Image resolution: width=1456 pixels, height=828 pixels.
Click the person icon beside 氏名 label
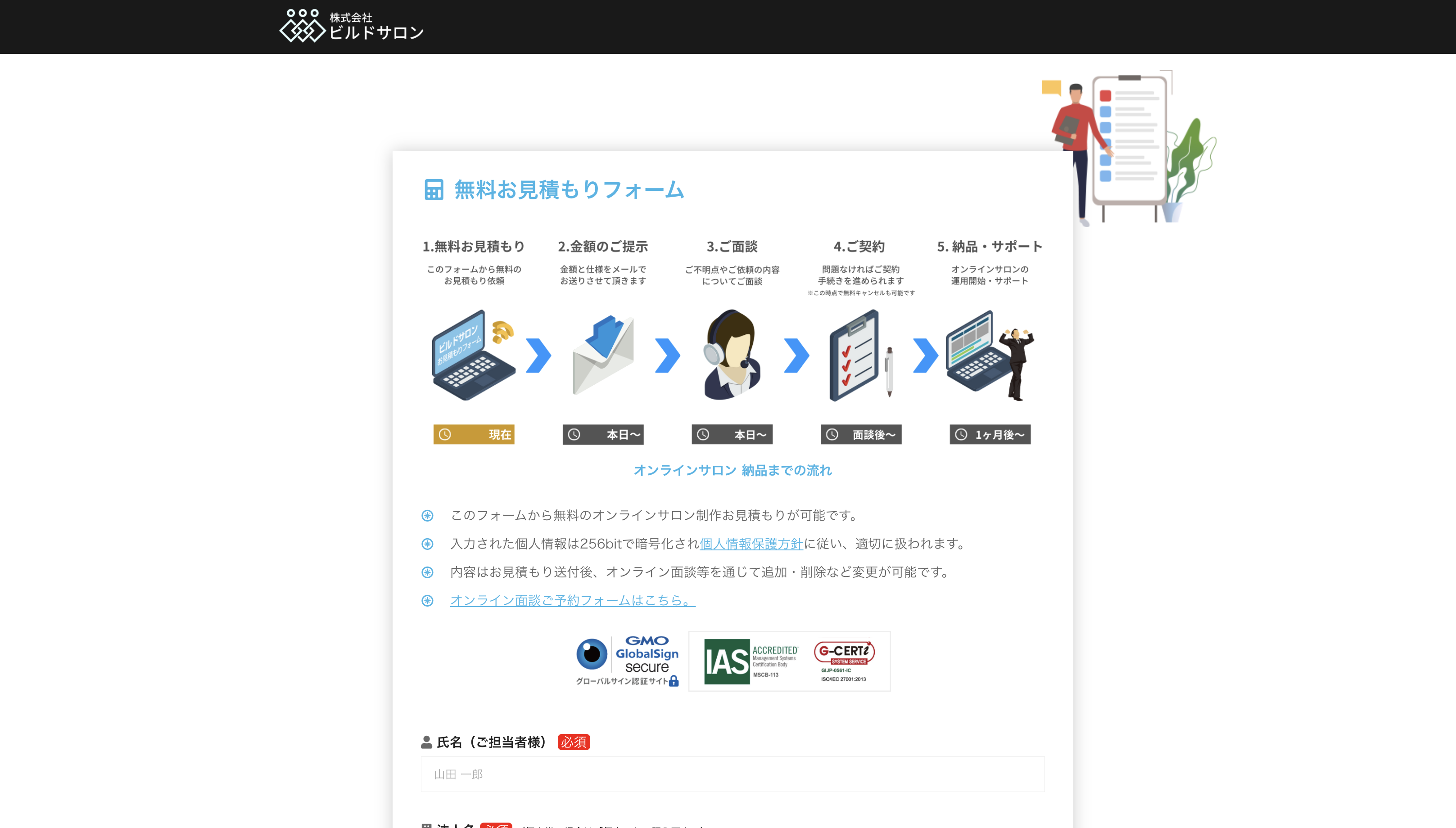pyautogui.click(x=425, y=742)
